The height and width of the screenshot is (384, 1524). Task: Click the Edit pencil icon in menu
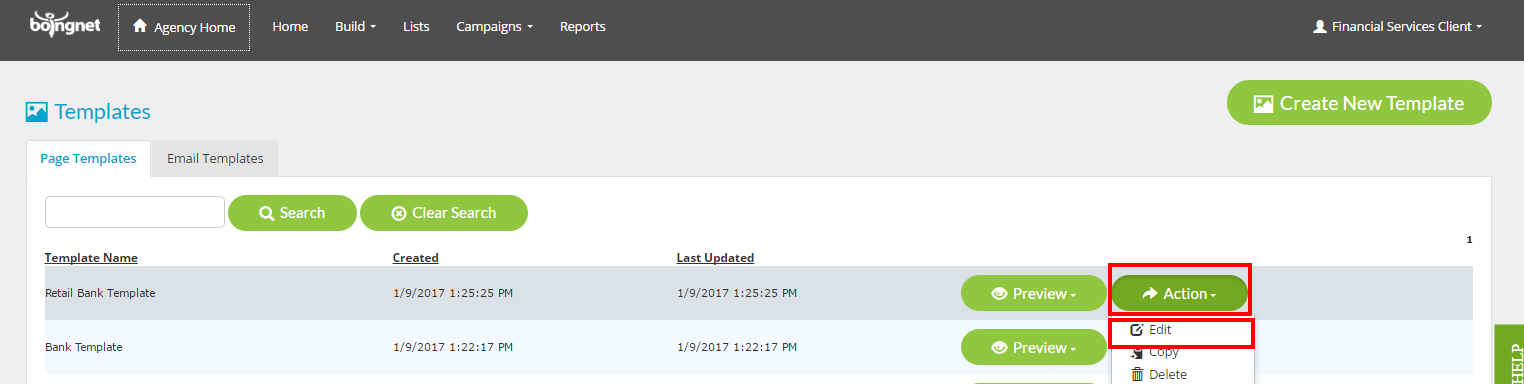tap(1136, 329)
